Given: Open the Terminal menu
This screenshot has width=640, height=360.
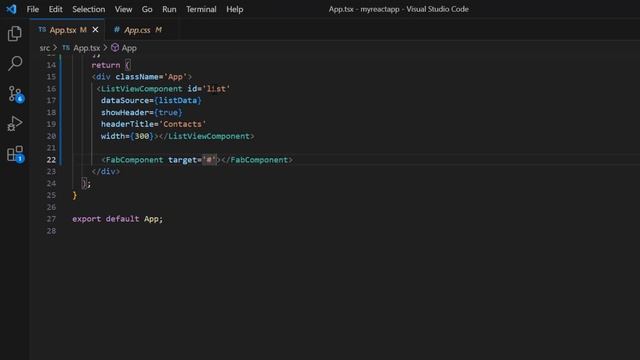Looking at the screenshot, I should [201, 9].
